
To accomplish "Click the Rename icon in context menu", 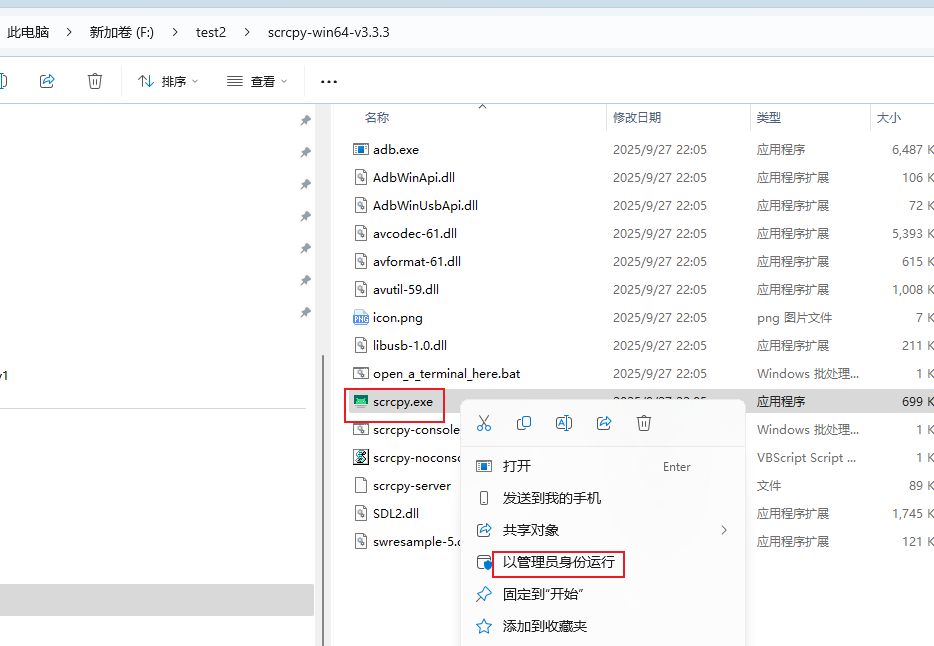I will [564, 423].
